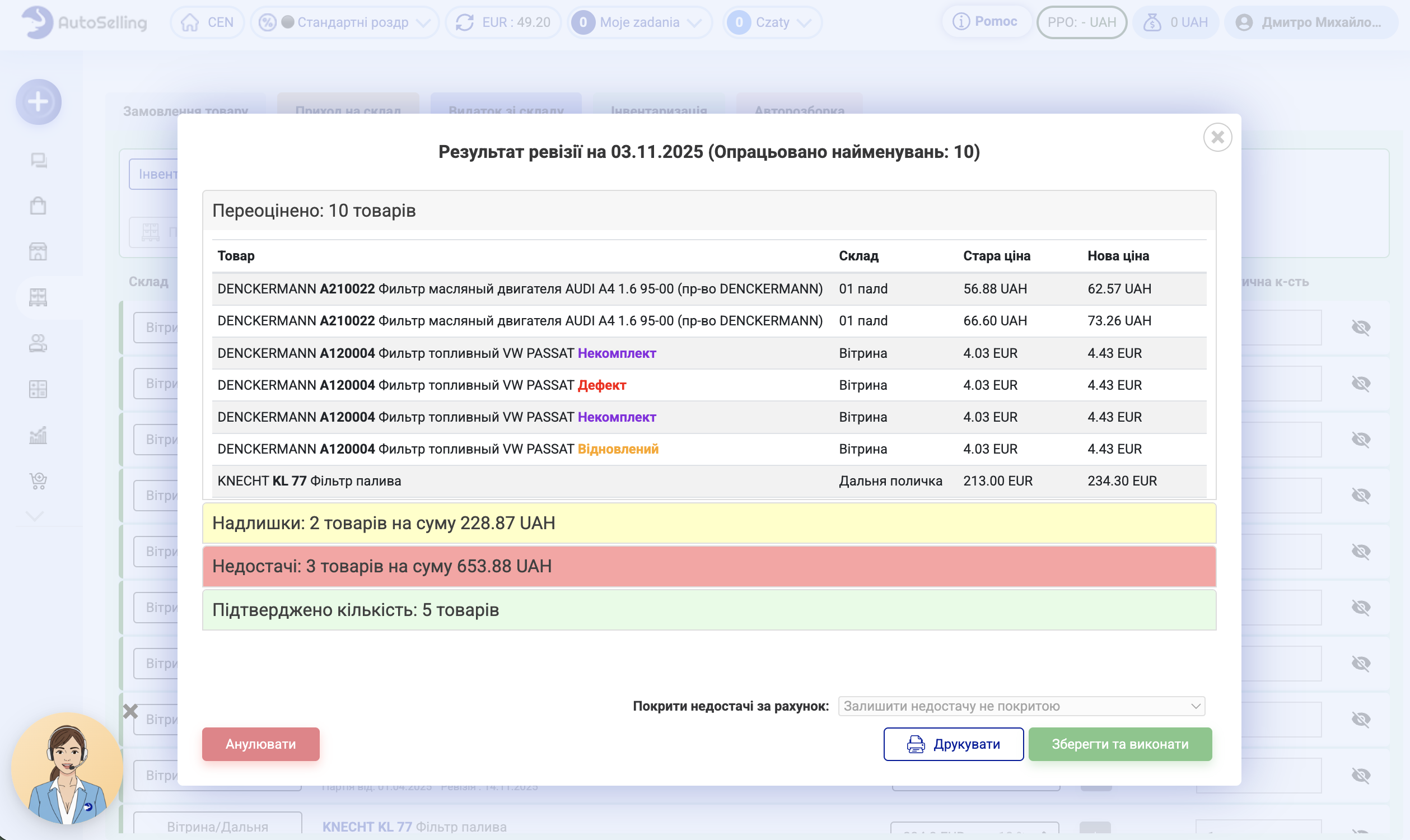Open the shortage coverage account dropdown
Screen dimensions: 1410x840
pyautogui.click(x=1021, y=706)
